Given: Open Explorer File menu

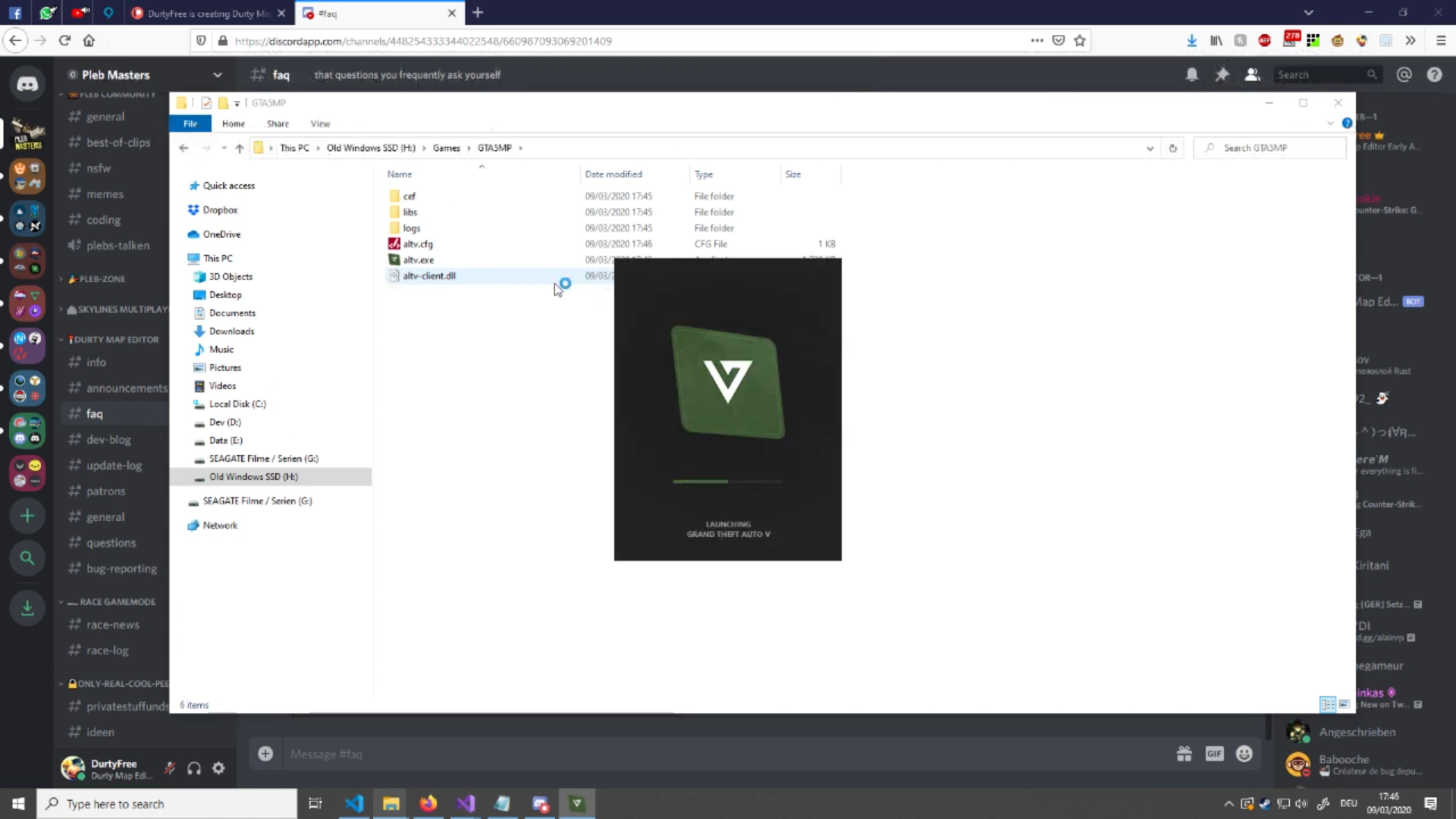Looking at the screenshot, I should tap(190, 124).
